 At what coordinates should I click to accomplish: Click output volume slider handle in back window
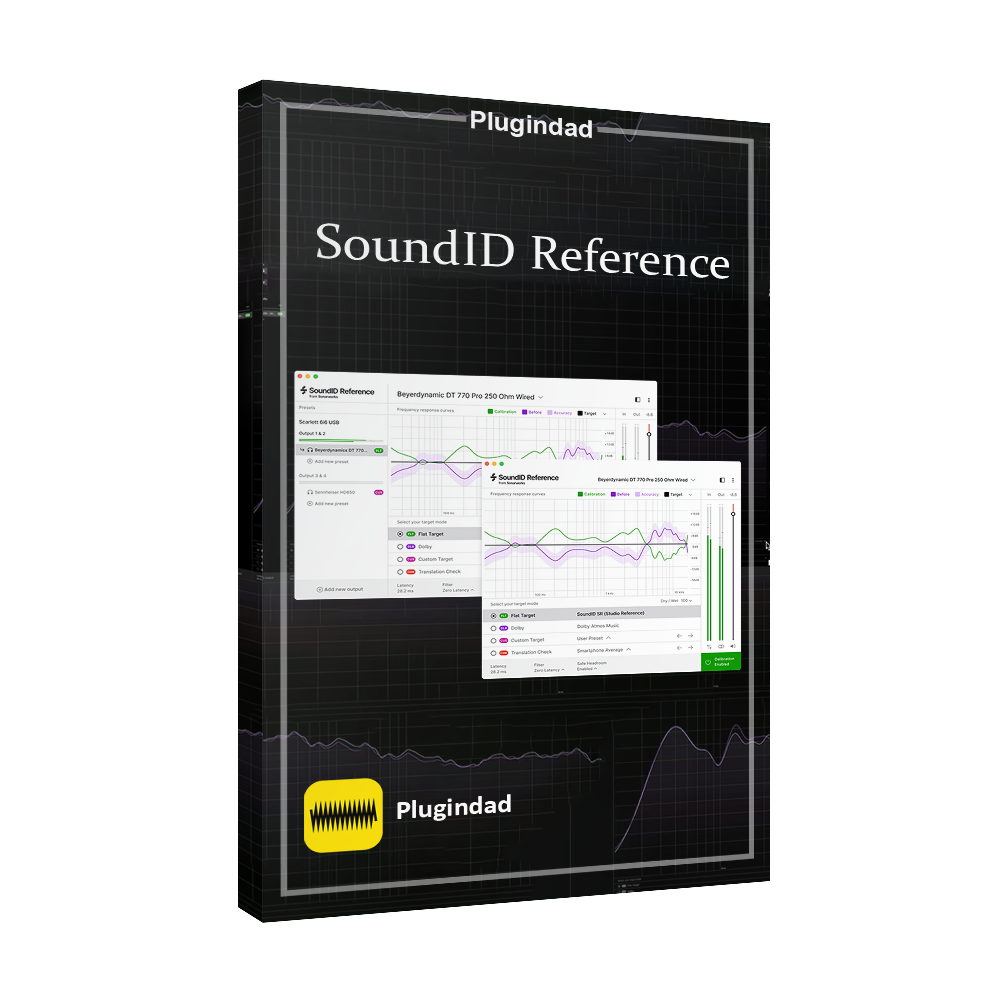coord(649,434)
